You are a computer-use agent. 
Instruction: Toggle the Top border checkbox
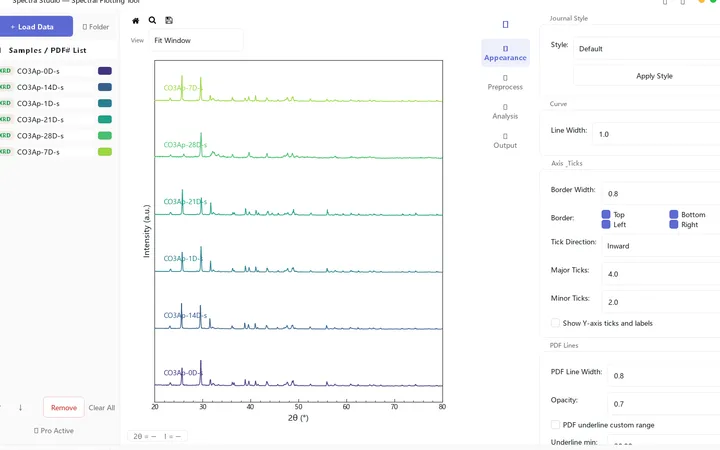606,214
